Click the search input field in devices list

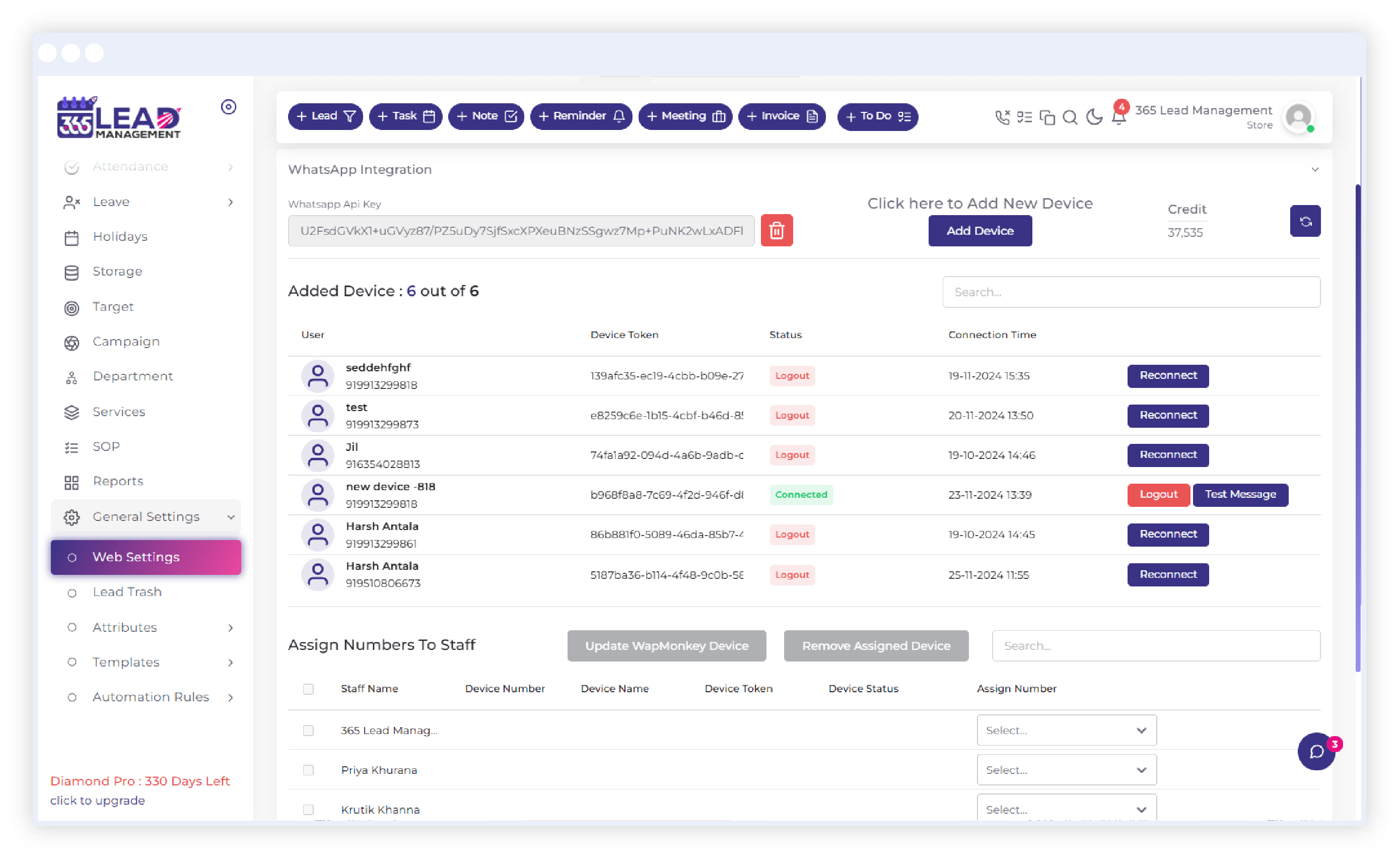1130,292
